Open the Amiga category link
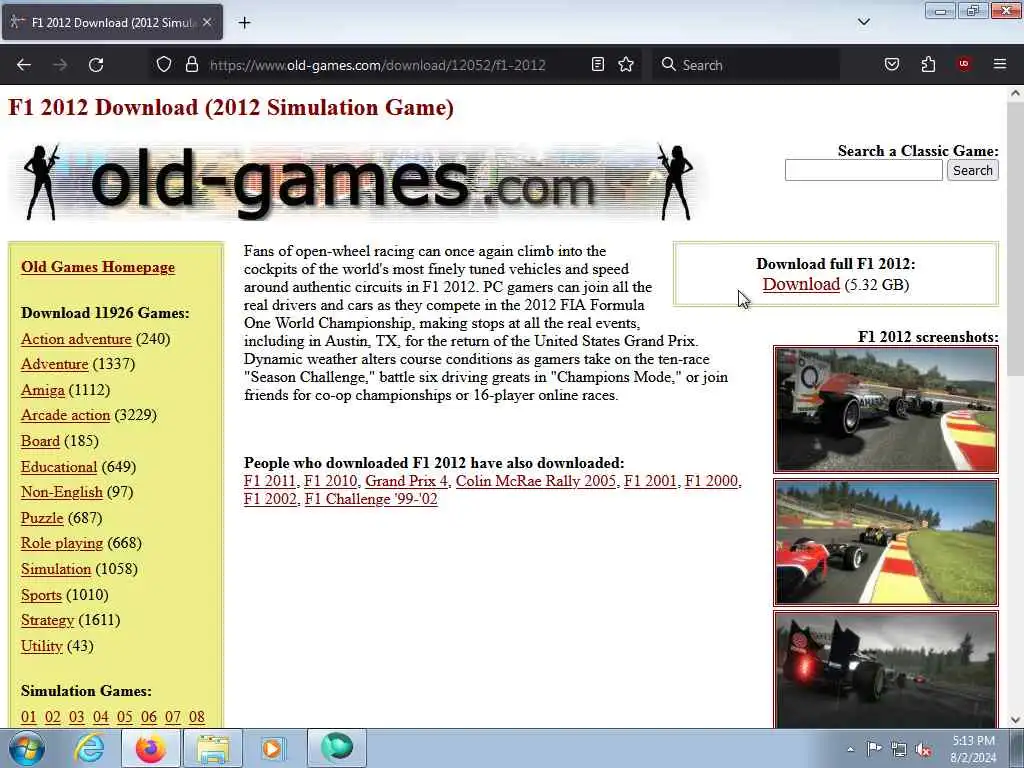This screenshot has width=1024, height=768. coord(42,390)
